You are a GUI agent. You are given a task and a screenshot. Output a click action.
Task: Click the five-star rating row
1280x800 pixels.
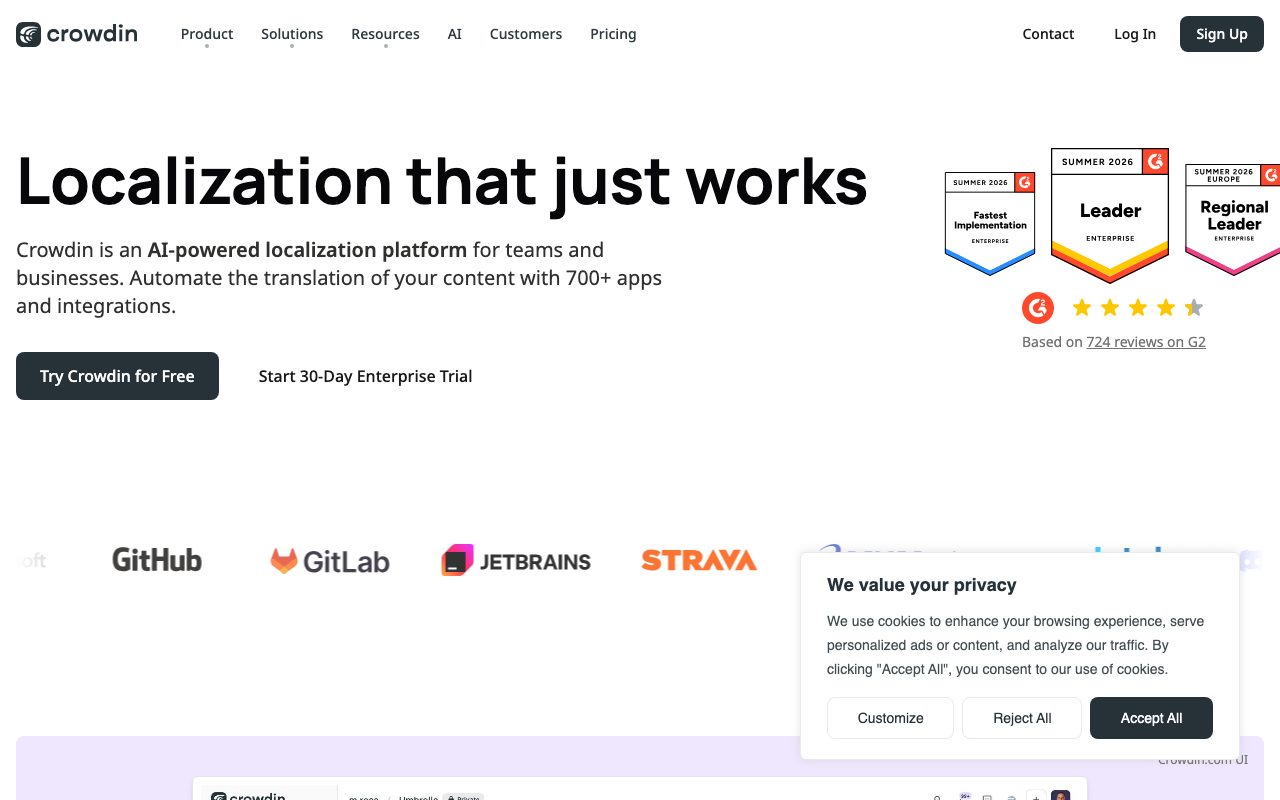(x=1137, y=308)
